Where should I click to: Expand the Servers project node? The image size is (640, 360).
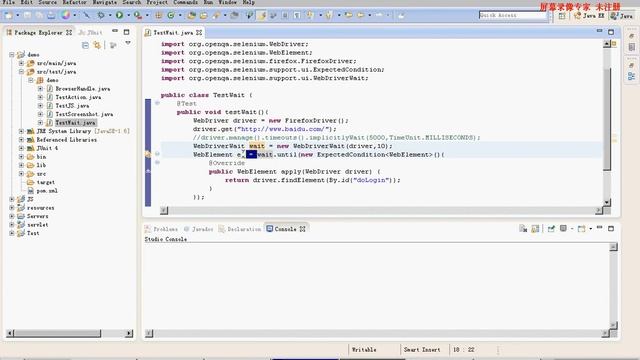[x=12, y=216]
